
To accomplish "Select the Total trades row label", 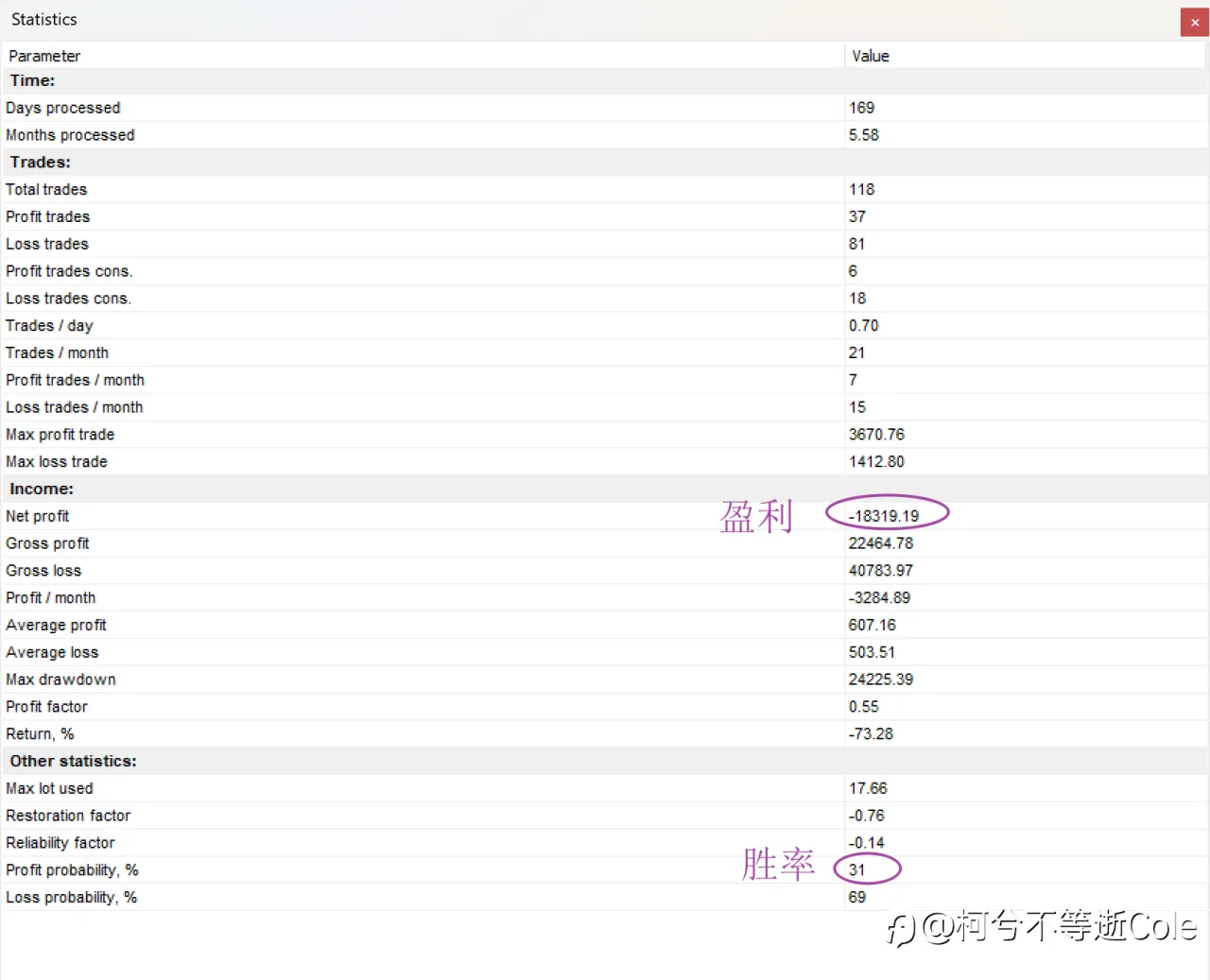I will [45, 189].
